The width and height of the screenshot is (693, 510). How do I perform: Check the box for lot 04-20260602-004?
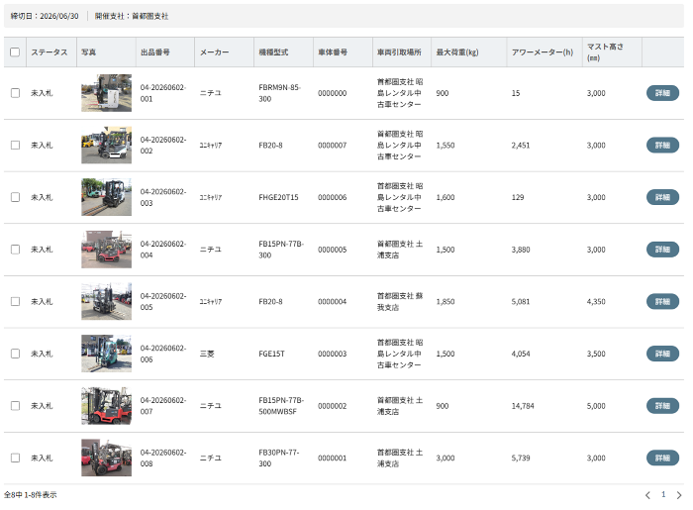click(x=15, y=249)
